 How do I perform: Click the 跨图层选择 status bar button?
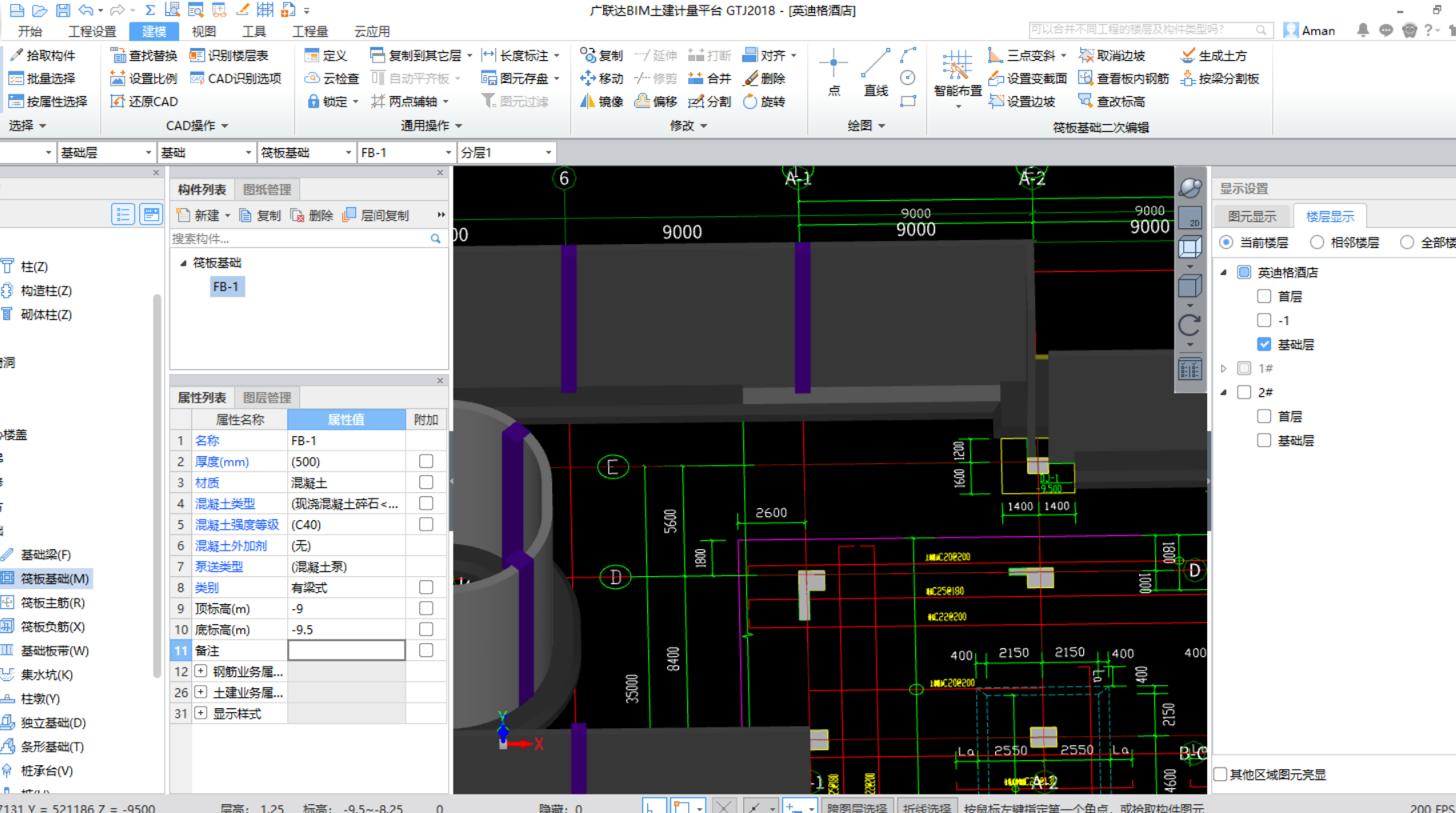[856, 807]
